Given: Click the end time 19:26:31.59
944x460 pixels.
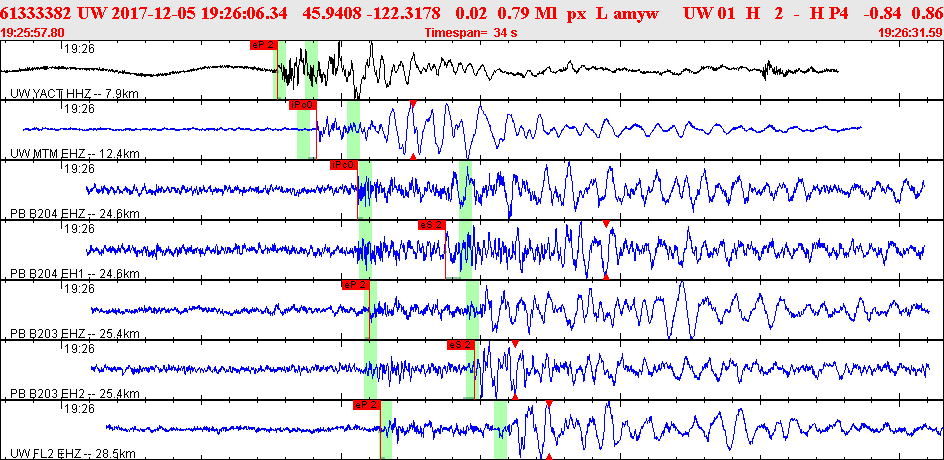Looking at the screenshot, I should 911,33.
